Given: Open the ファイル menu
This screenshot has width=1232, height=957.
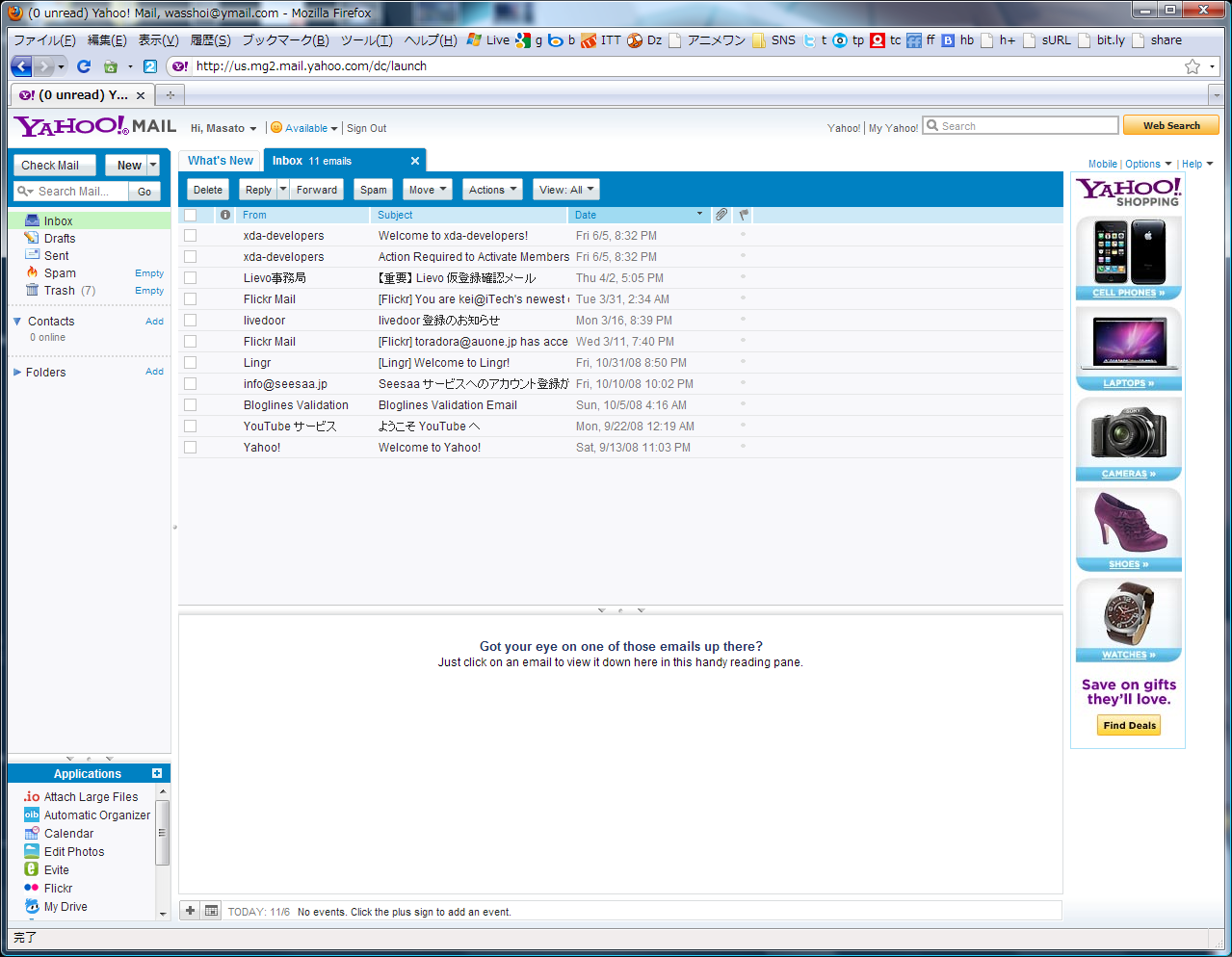Looking at the screenshot, I should [x=44, y=40].
